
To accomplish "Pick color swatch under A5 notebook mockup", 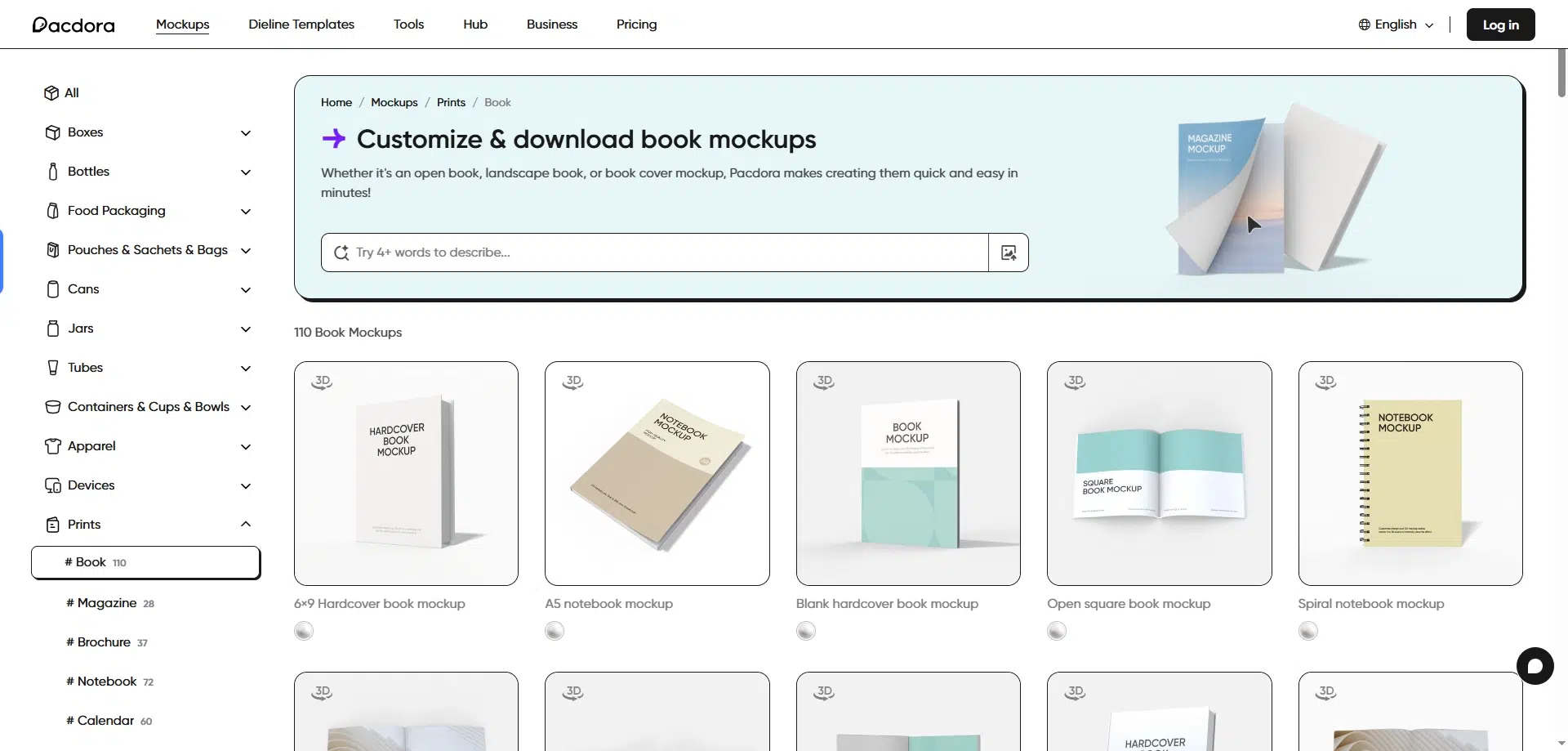I will [x=555, y=631].
